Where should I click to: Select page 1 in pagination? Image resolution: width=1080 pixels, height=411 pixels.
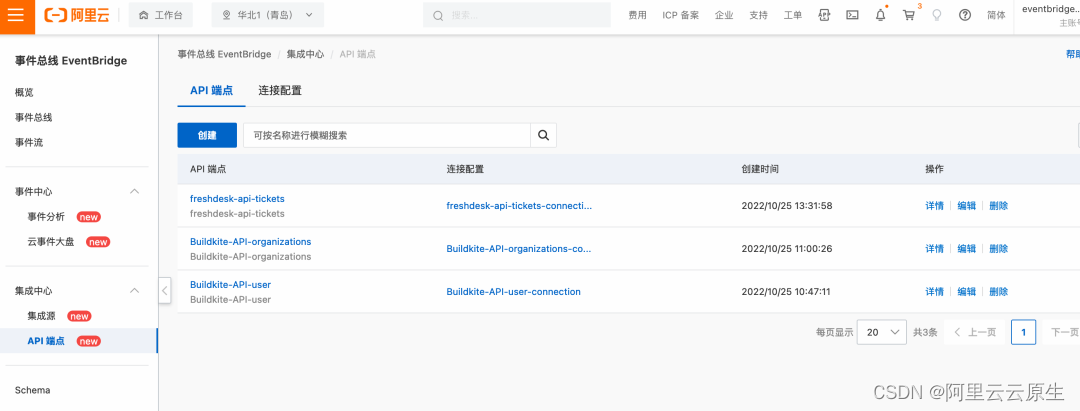pyautogui.click(x=1024, y=332)
